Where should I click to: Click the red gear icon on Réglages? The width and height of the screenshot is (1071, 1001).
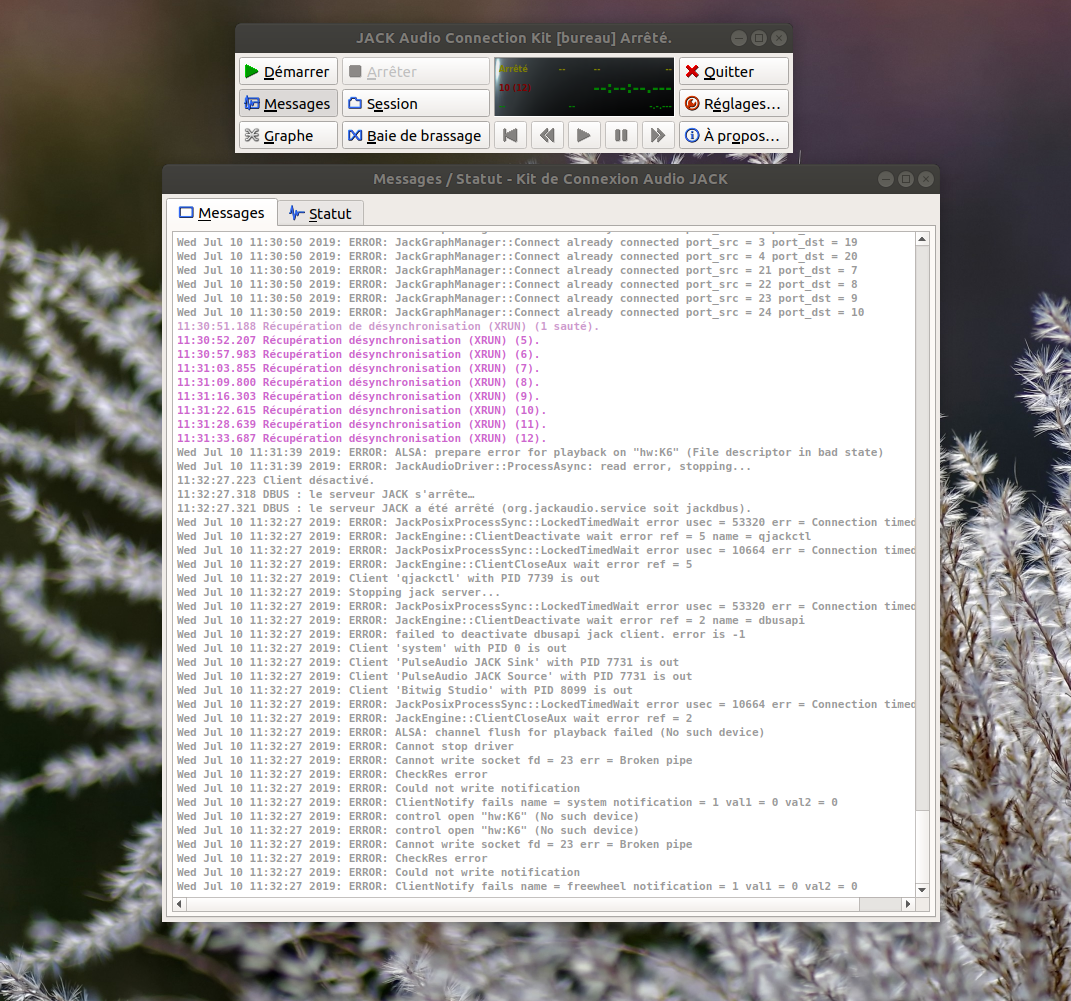[x=692, y=104]
